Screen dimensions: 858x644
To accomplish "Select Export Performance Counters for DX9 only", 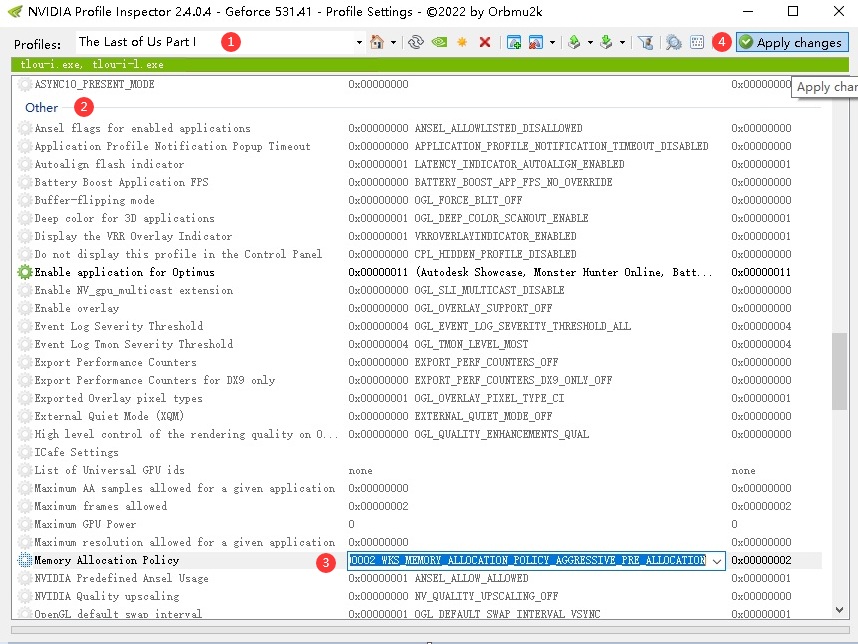I will [x=419, y=380].
